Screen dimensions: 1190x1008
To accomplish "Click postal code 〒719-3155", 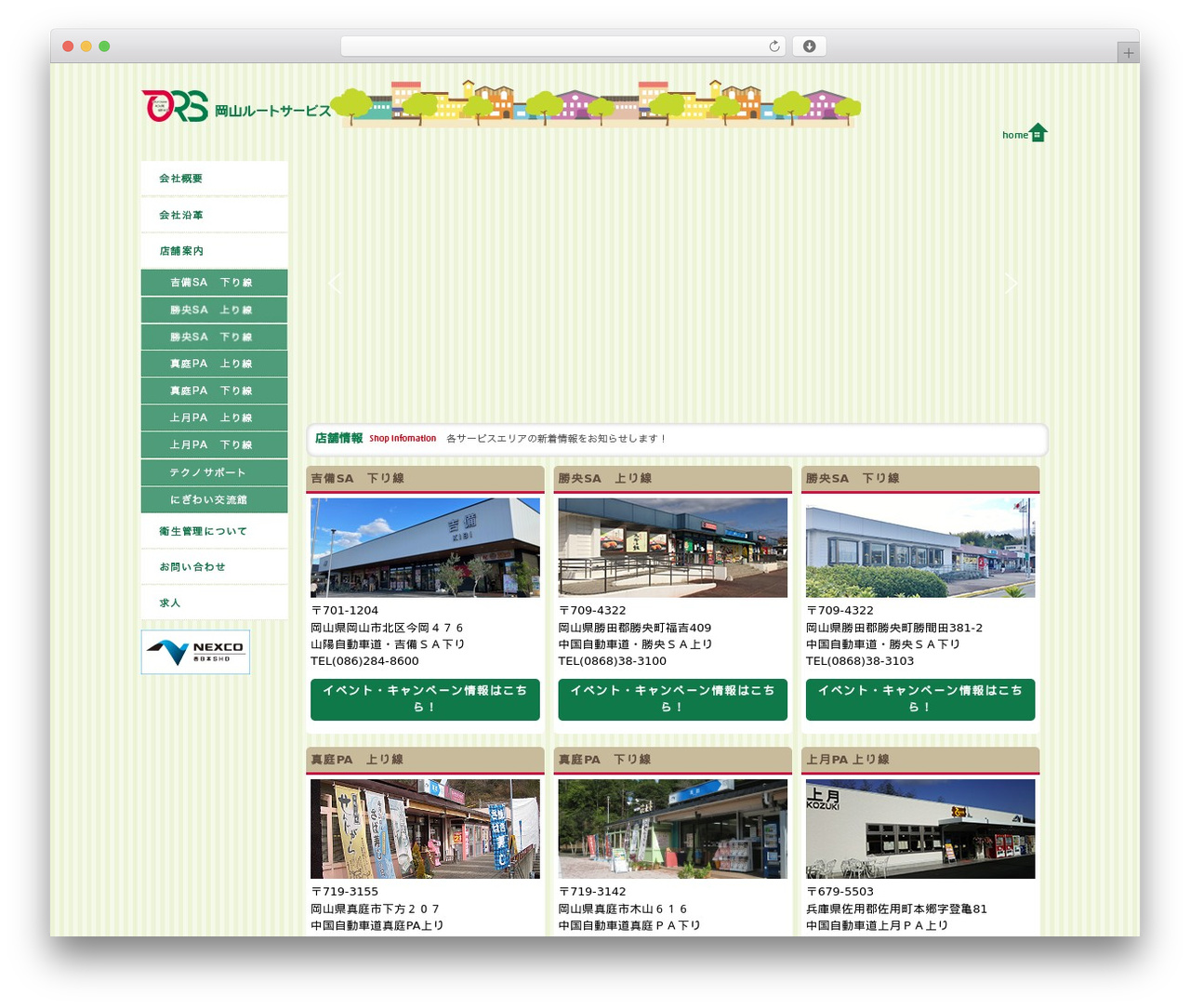I will (x=344, y=892).
